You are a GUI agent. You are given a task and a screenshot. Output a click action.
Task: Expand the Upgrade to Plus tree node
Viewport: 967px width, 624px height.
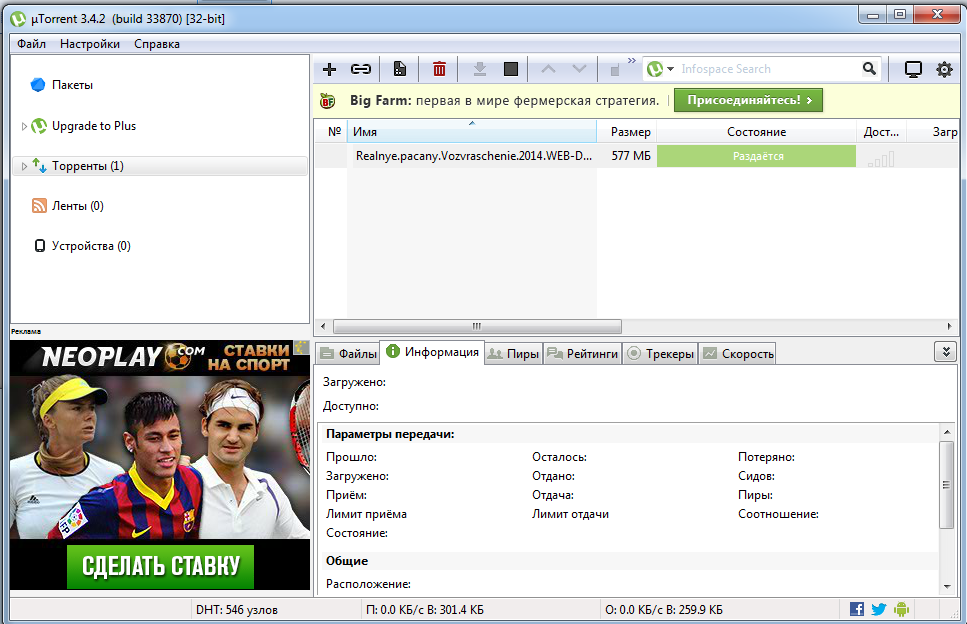[x=24, y=126]
